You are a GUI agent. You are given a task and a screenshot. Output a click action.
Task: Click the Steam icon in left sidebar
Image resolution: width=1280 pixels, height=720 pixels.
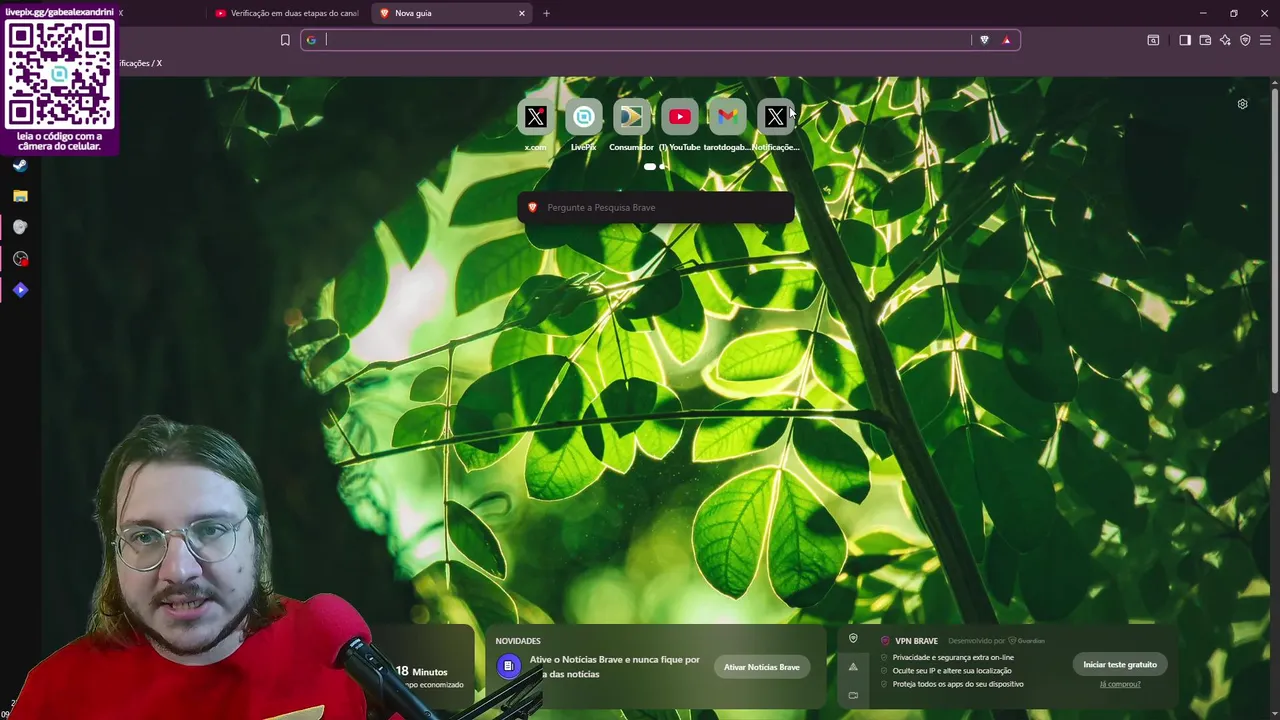(x=20, y=165)
